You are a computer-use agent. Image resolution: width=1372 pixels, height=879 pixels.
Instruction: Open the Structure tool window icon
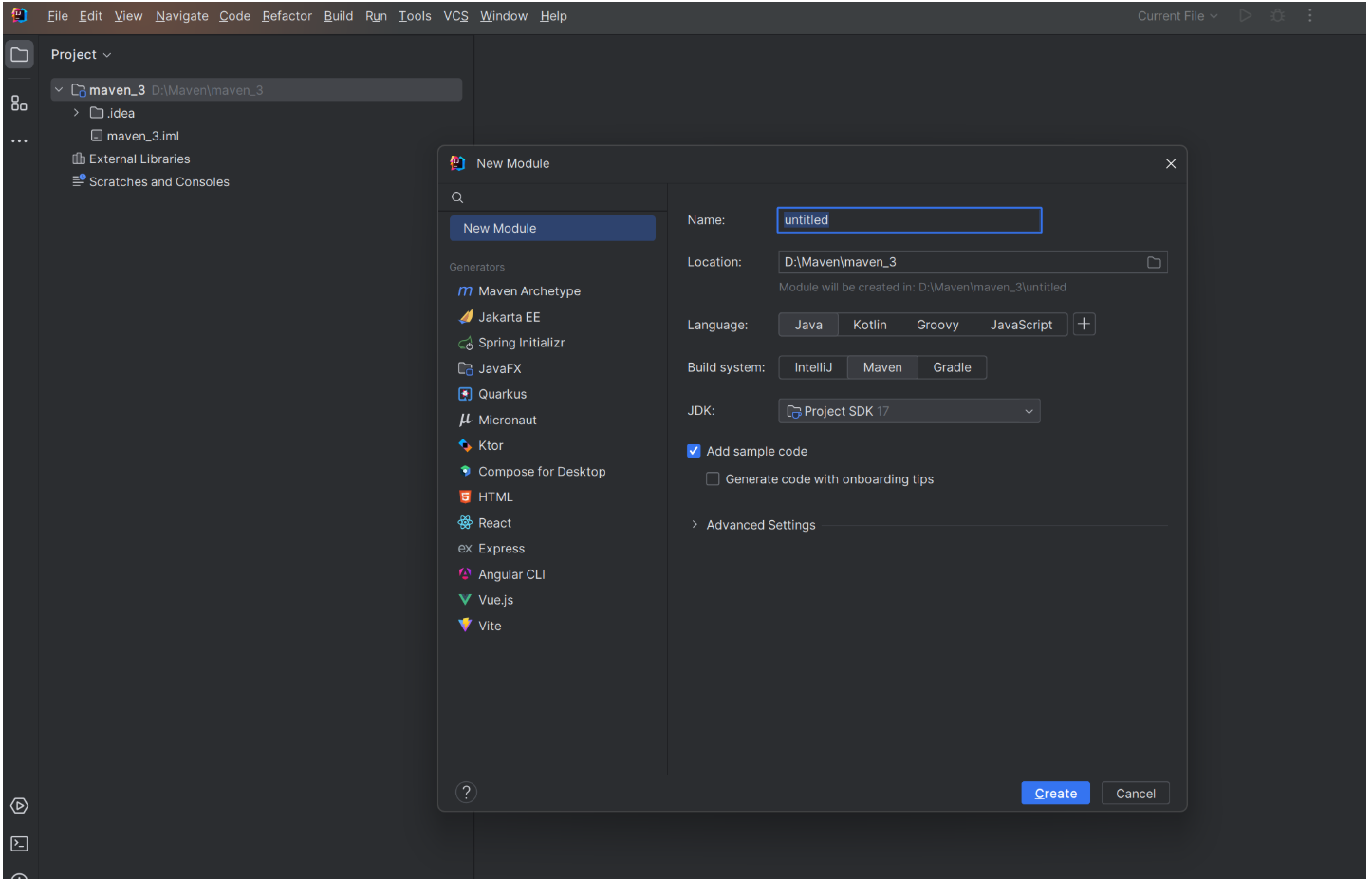(x=19, y=103)
